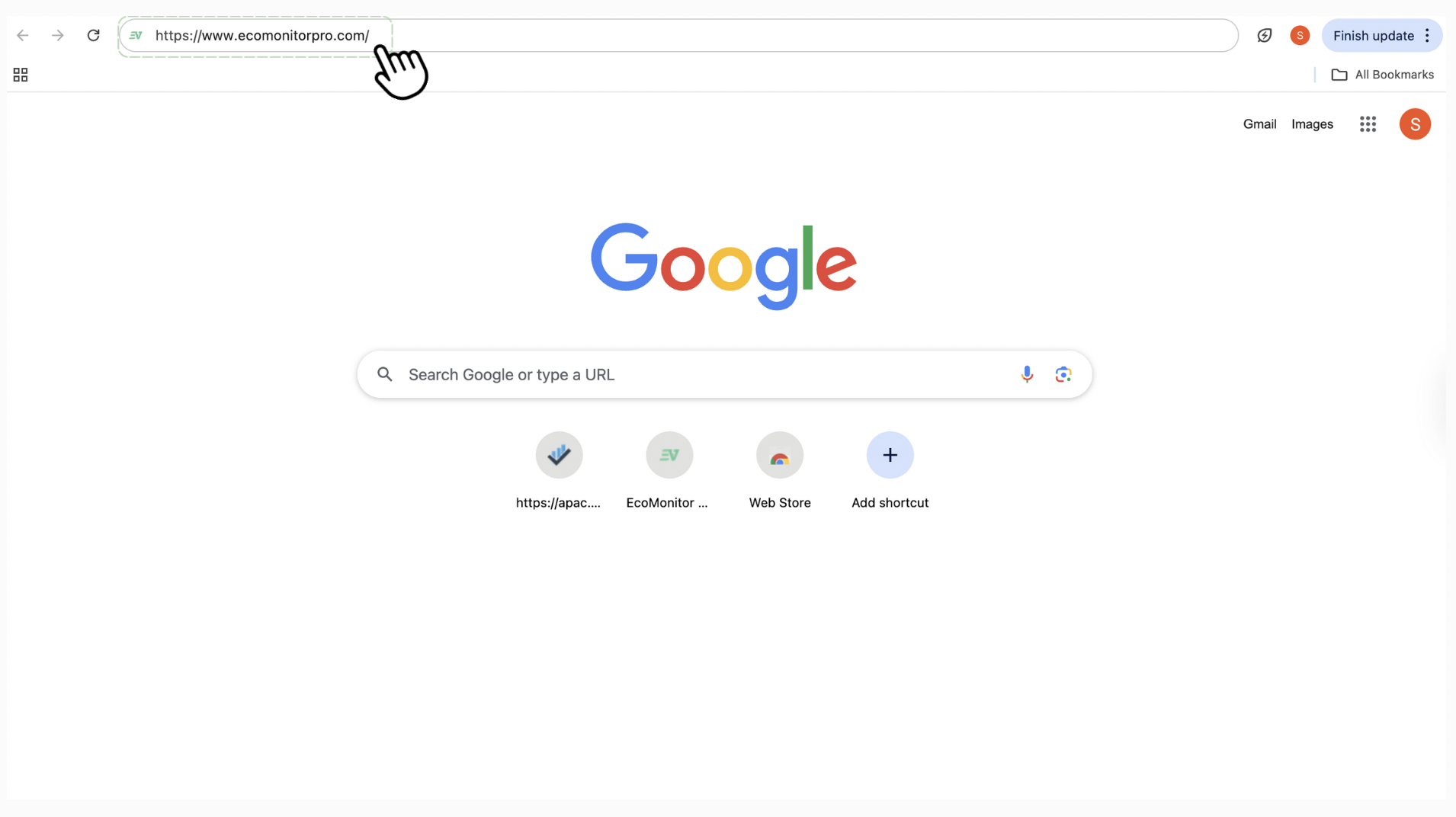This screenshot has height=817, width=1456.
Task: Open the apps grid in bookmarks bar
Action: pos(21,75)
